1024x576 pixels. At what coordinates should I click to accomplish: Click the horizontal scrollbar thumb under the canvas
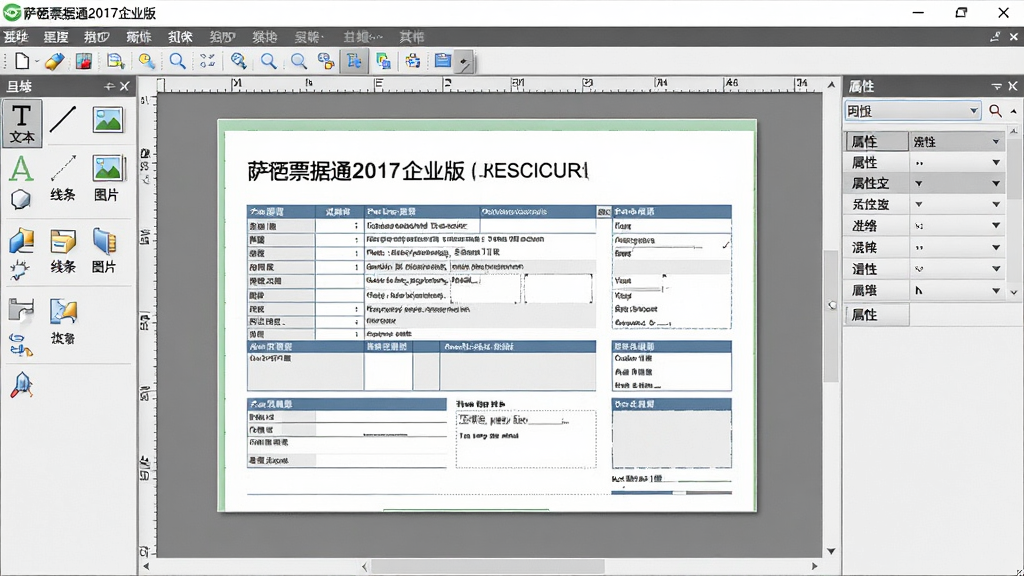tap(488, 566)
